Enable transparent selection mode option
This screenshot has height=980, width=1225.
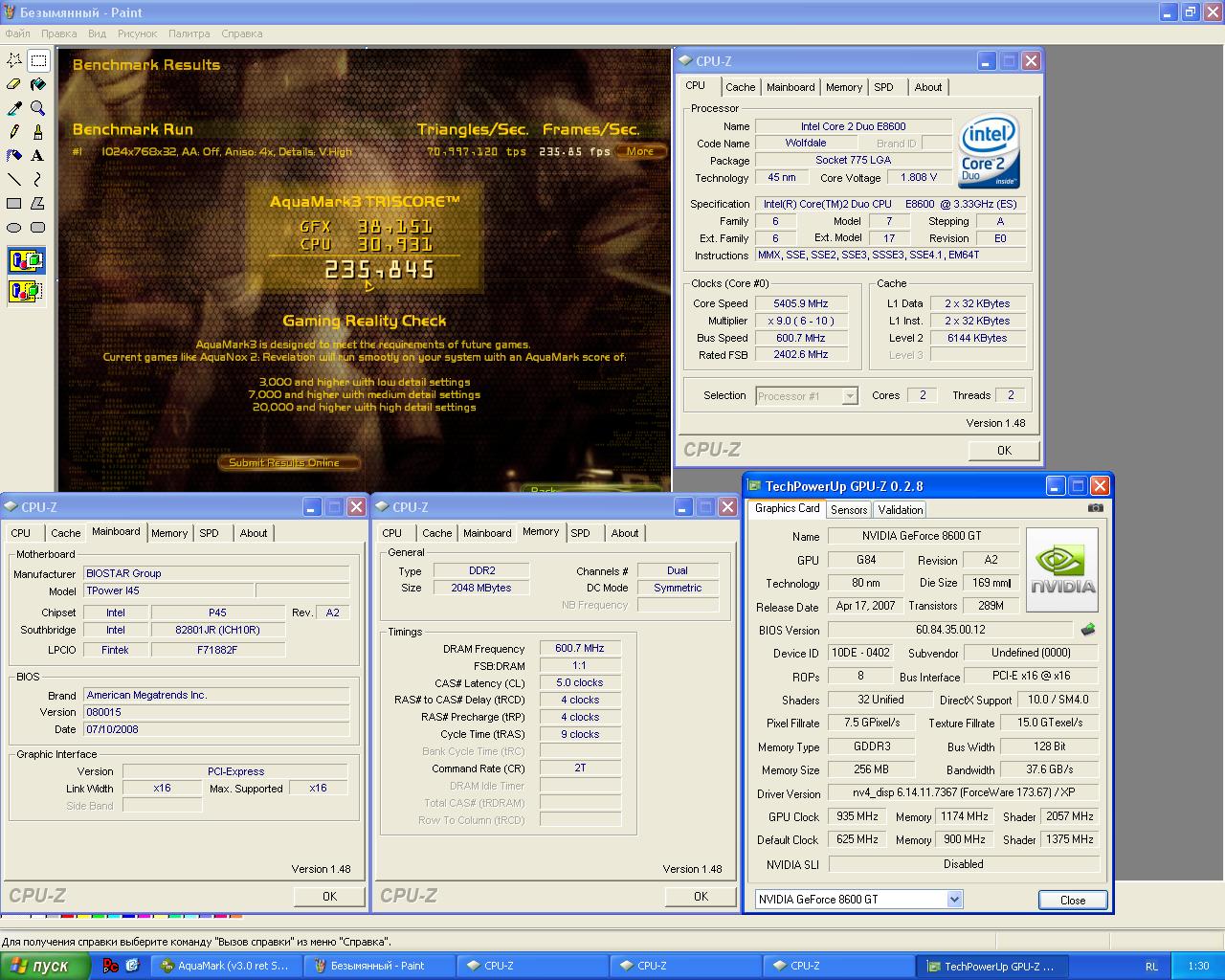click(x=26, y=291)
